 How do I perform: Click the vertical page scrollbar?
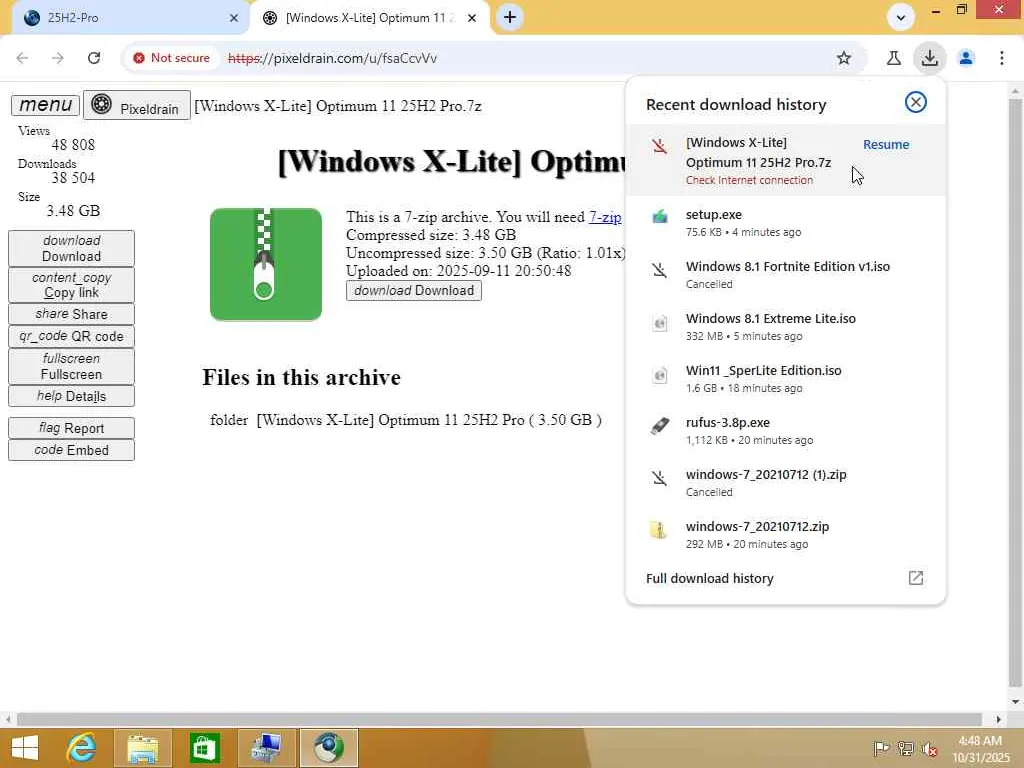coord(1016,392)
